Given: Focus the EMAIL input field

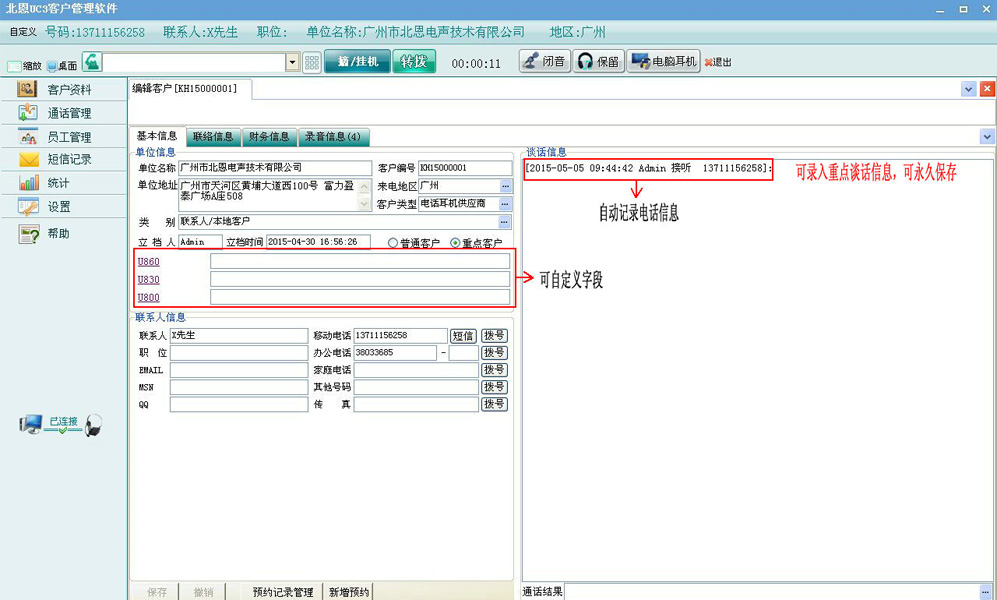Looking at the screenshot, I should point(238,370).
